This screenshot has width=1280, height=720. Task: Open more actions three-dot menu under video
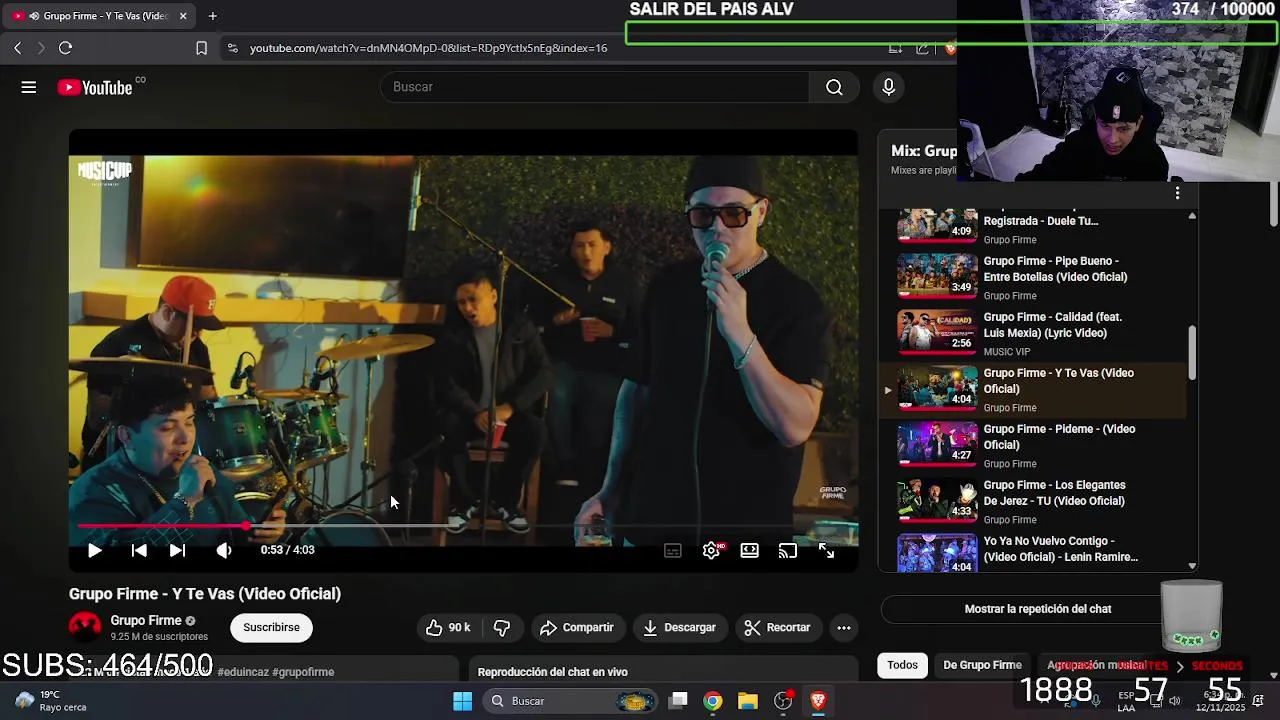[844, 627]
